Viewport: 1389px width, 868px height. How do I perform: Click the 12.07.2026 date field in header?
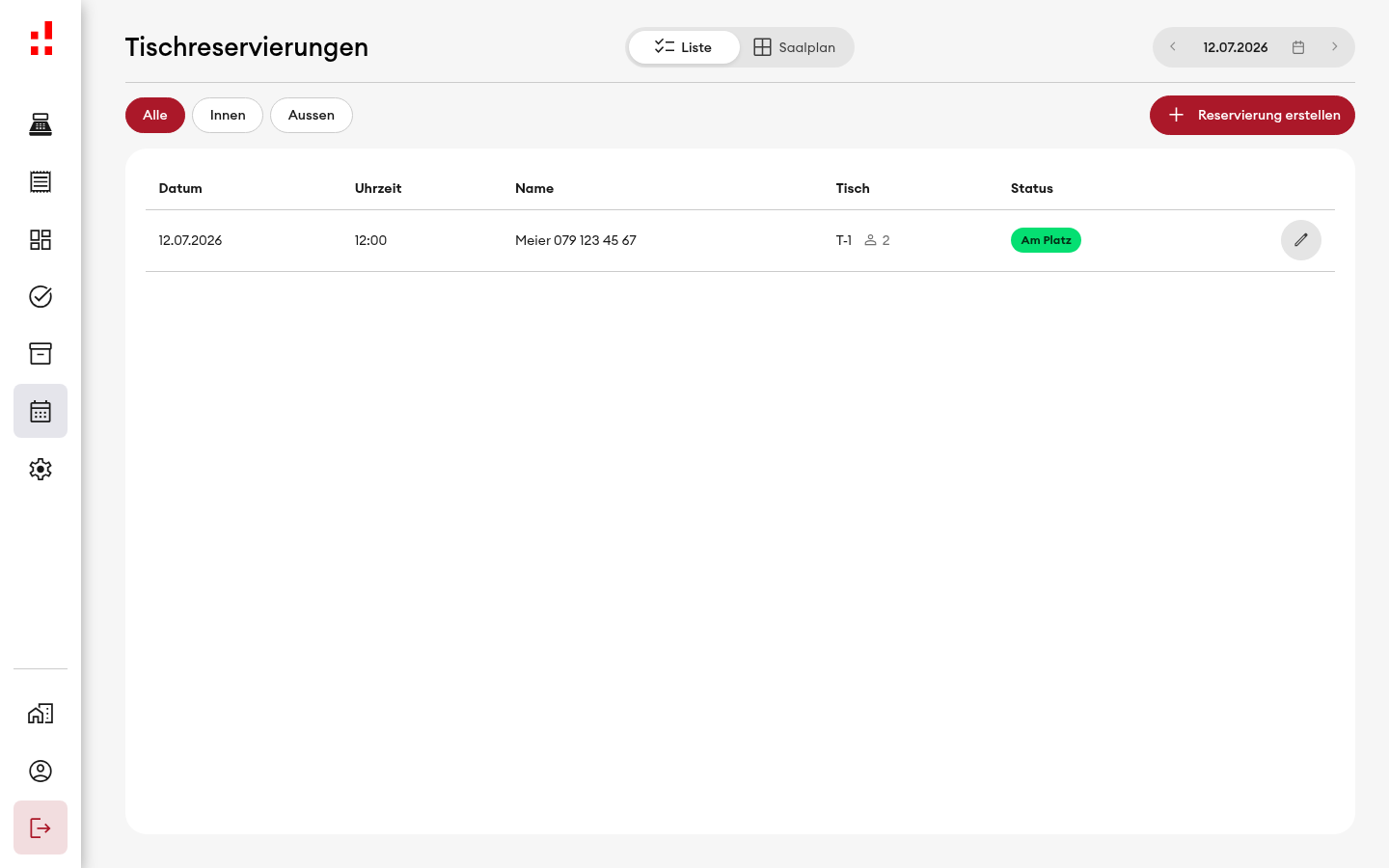pos(1236,47)
